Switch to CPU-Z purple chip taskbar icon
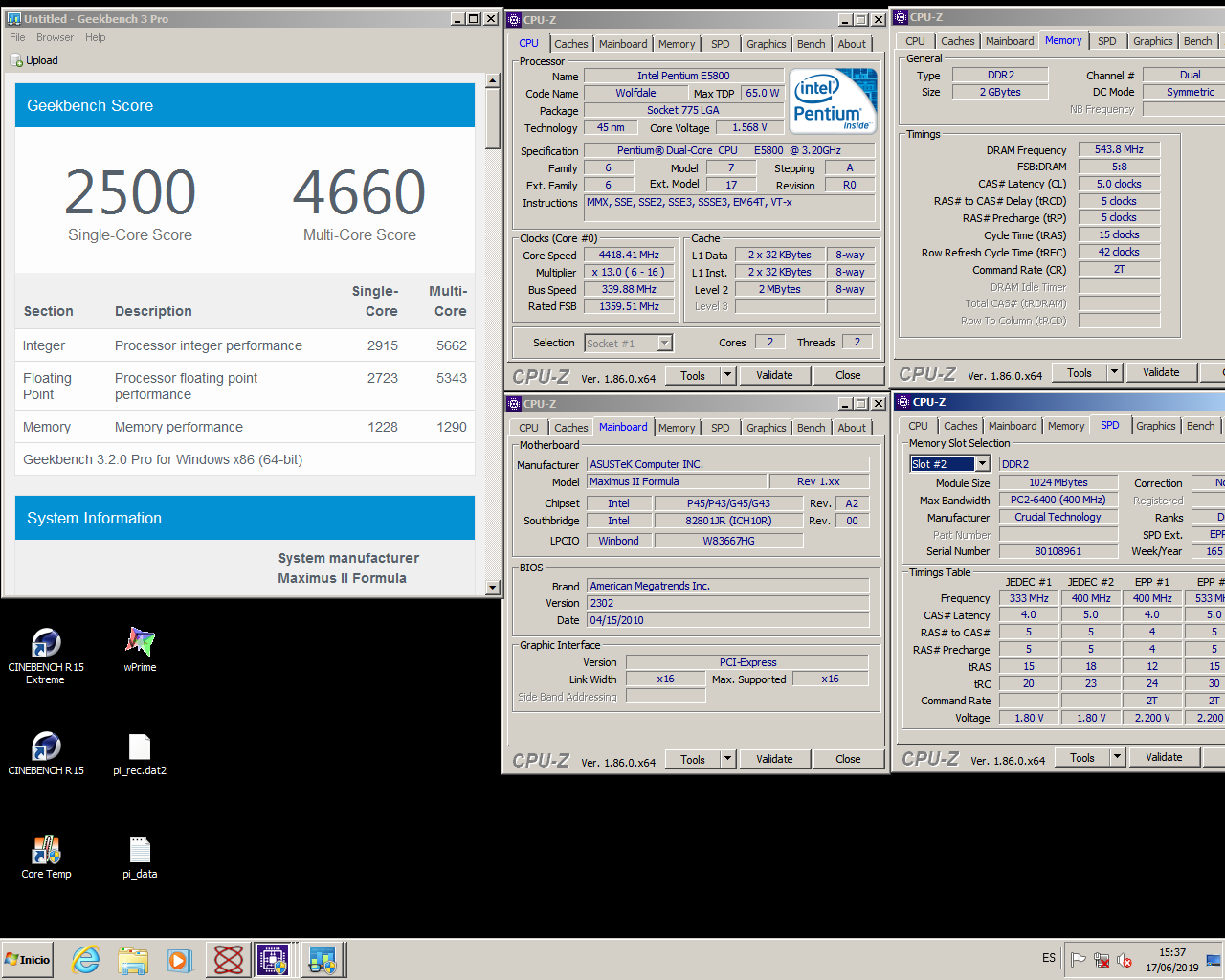This screenshot has width=1225, height=980. [274, 959]
